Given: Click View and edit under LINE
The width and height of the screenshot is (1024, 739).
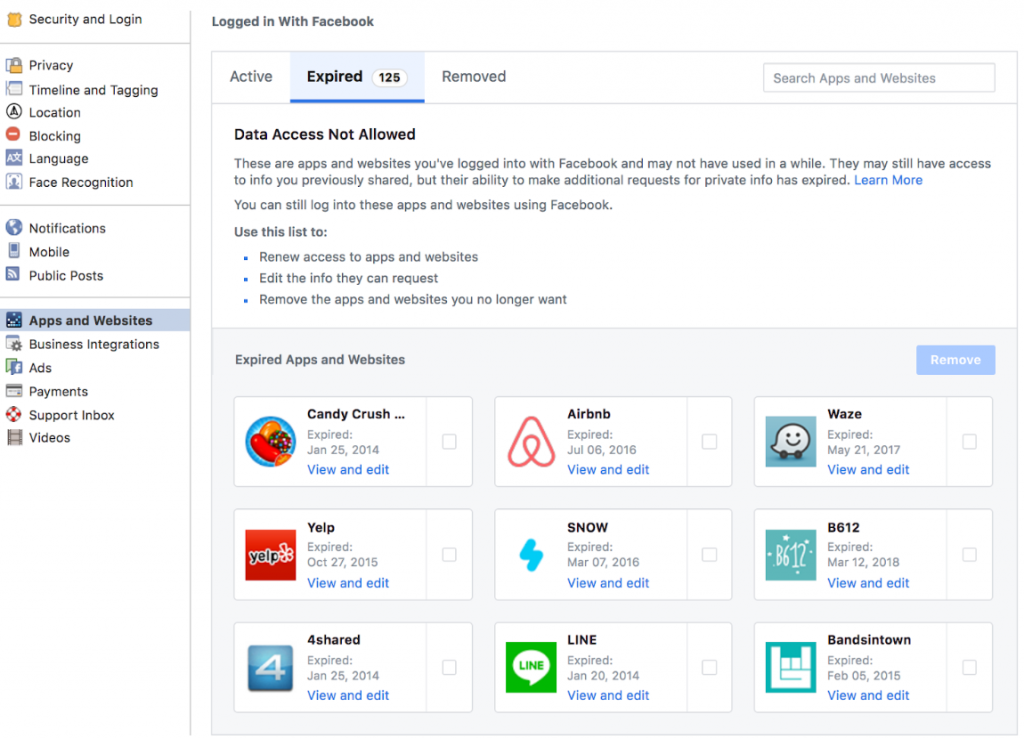Looking at the screenshot, I should coord(608,695).
